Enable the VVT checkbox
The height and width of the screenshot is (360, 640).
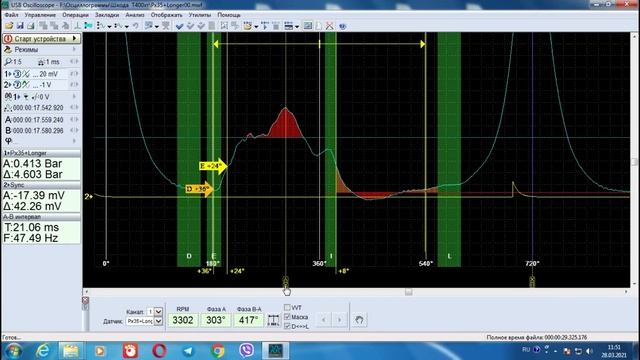[x=287, y=307]
